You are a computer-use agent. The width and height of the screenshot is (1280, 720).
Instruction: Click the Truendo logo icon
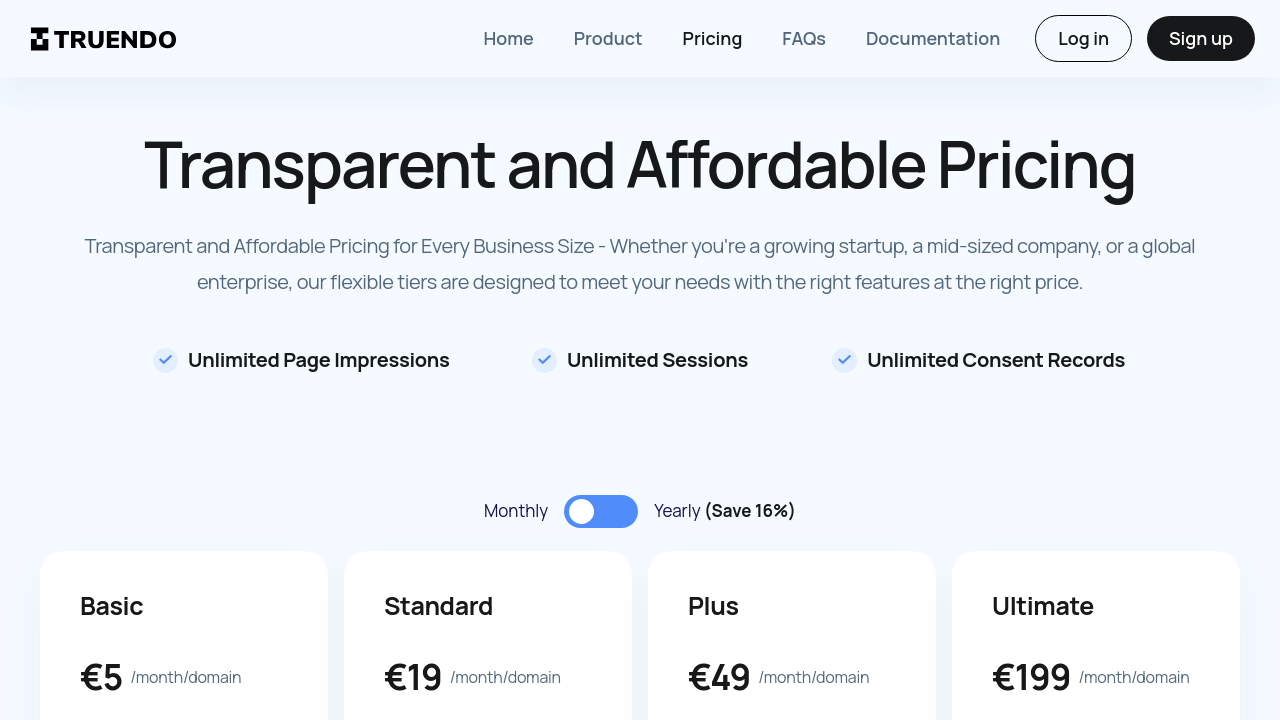(40, 39)
